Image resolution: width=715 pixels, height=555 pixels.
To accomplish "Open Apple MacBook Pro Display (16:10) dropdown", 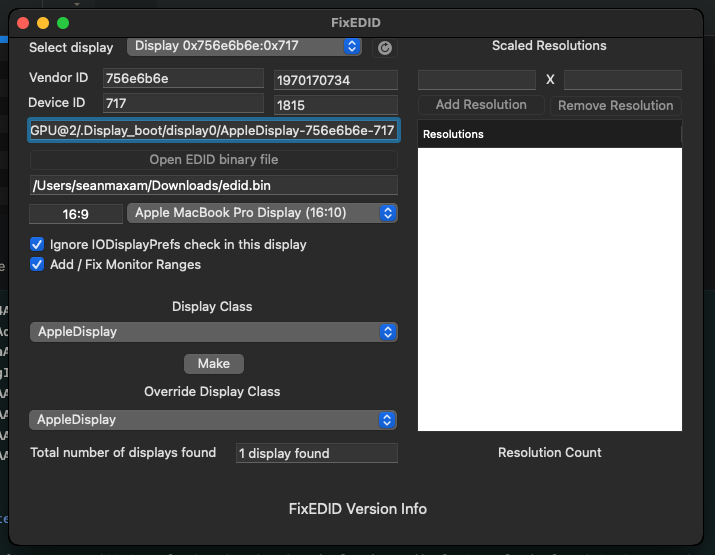I will coord(262,213).
